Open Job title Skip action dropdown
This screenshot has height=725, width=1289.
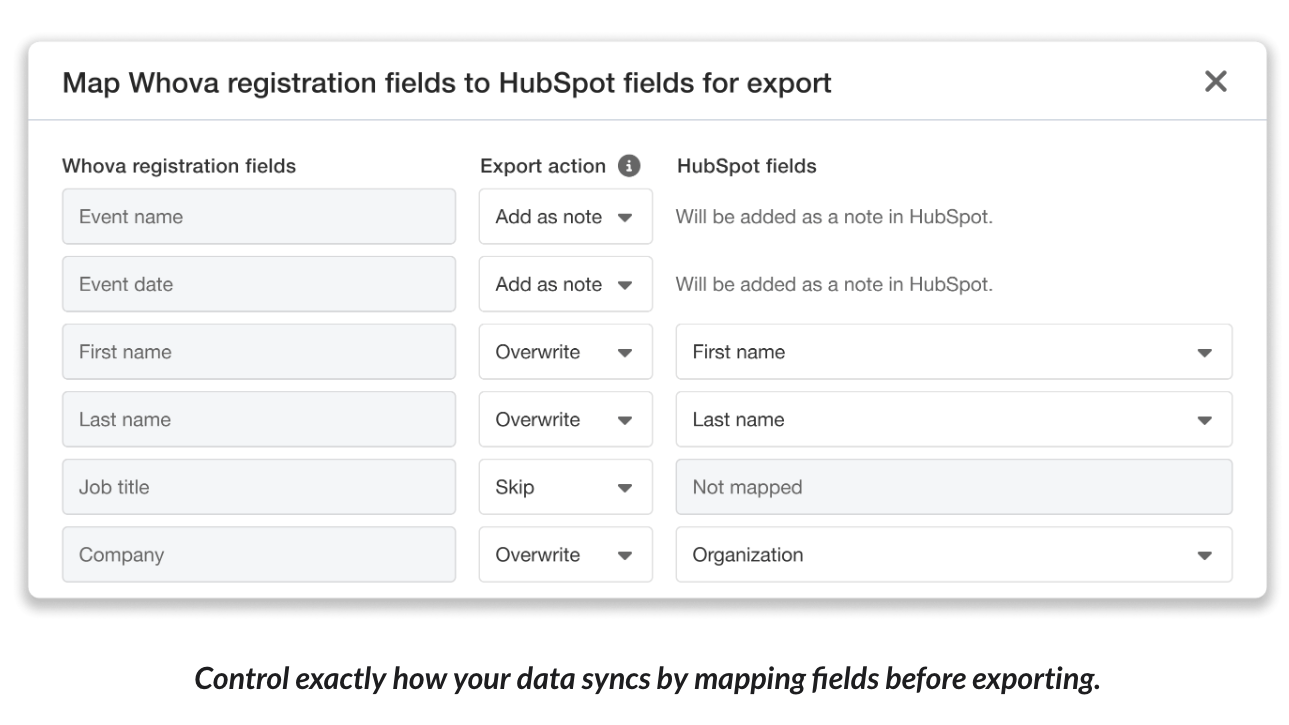coord(566,487)
